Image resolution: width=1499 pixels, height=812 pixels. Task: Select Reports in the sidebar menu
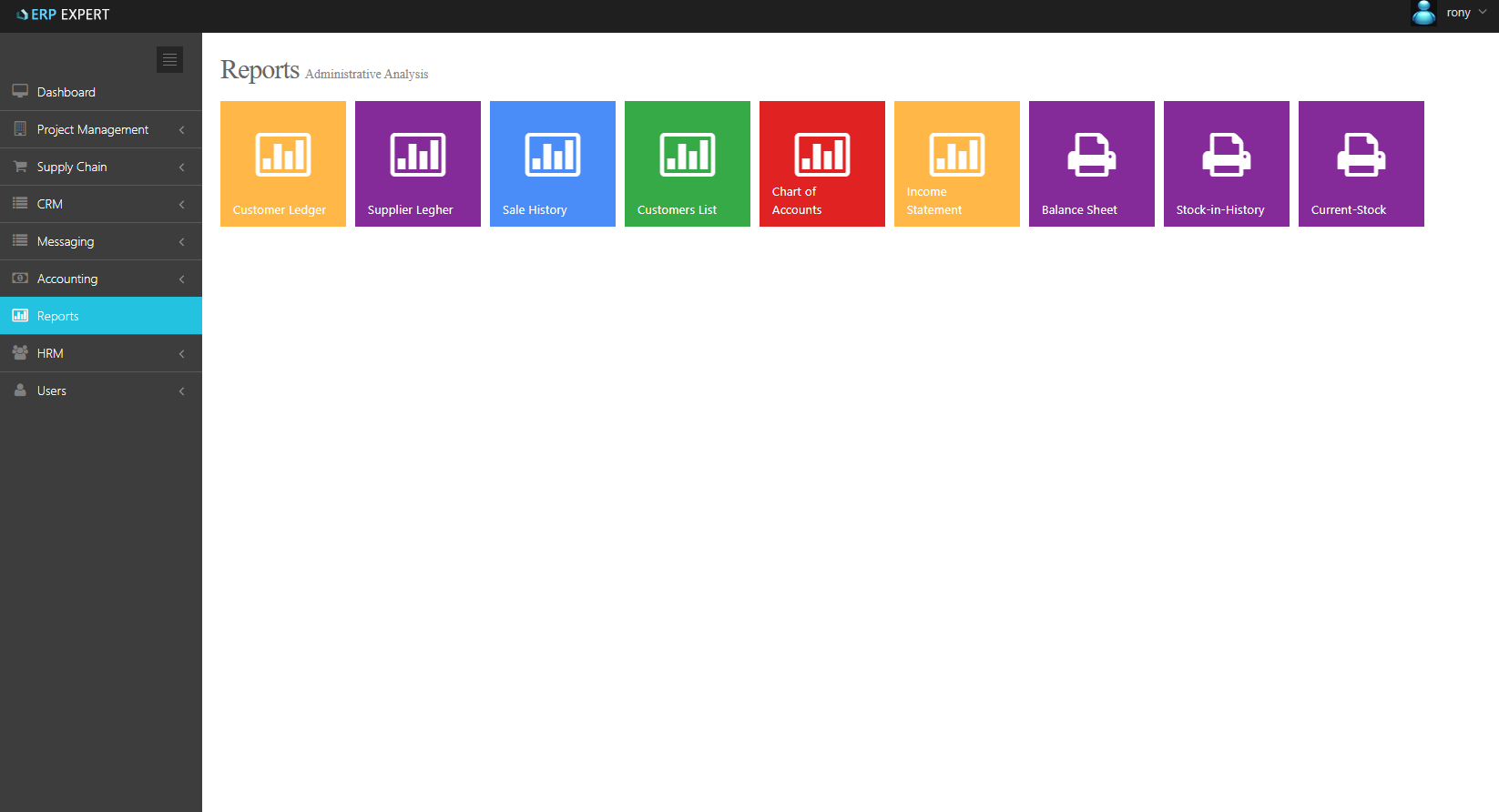pyautogui.click(x=58, y=316)
